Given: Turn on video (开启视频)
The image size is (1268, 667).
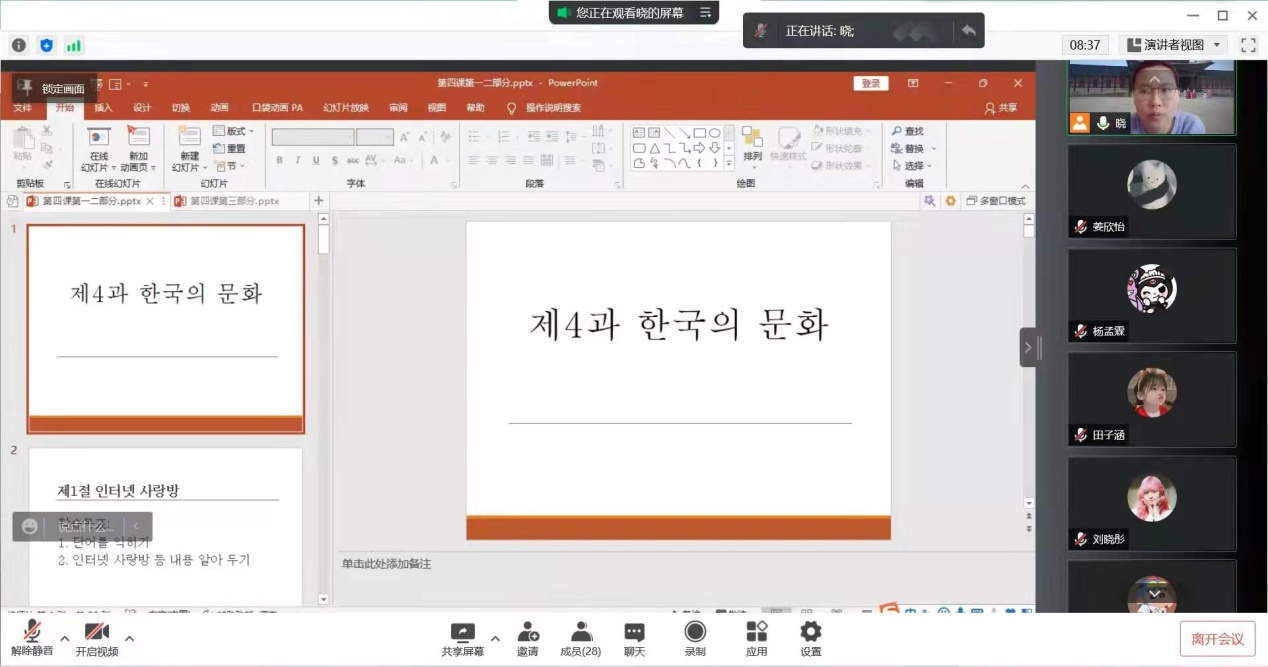Looking at the screenshot, I should pyautogui.click(x=96, y=638).
